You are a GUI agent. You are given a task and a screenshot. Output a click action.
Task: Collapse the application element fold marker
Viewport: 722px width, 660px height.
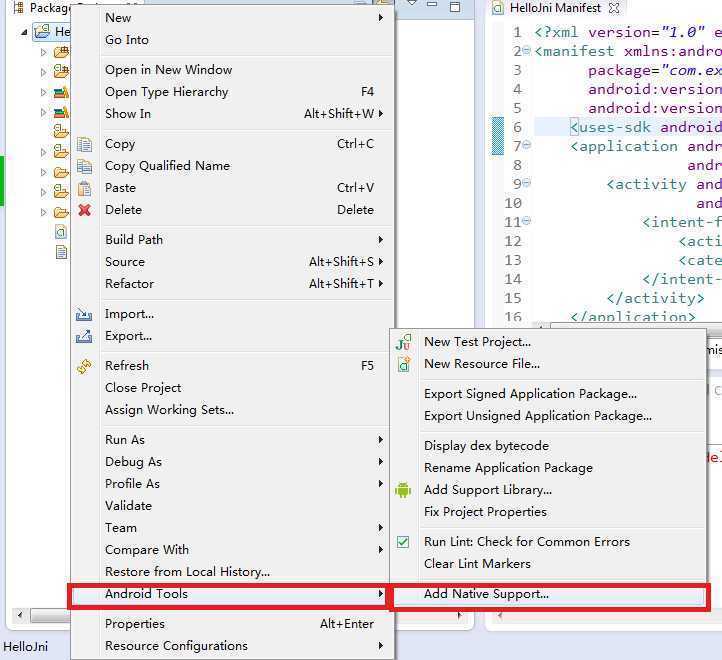(x=527, y=145)
